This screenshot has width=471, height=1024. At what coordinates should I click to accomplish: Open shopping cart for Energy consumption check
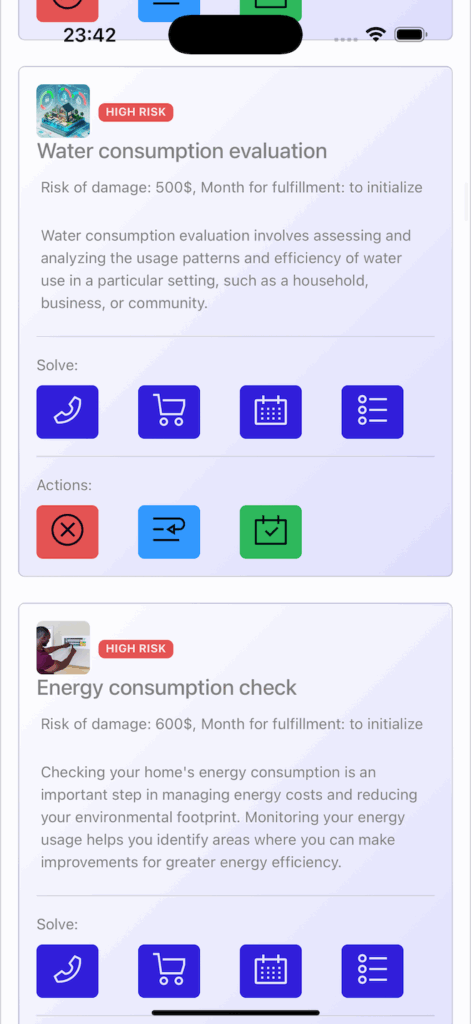pos(169,971)
